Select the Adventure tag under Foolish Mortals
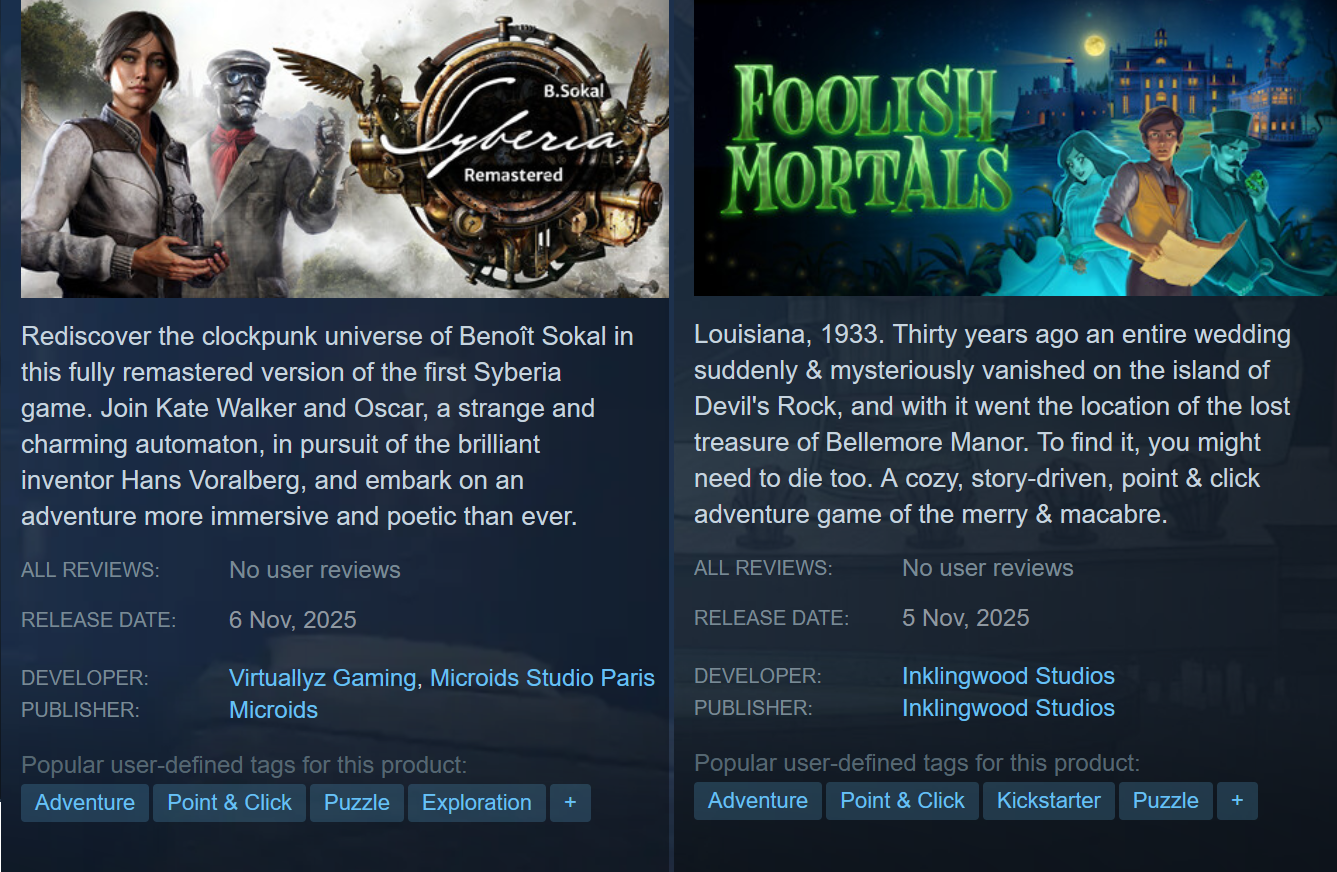Viewport: 1337px width, 872px height. (758, 801)
